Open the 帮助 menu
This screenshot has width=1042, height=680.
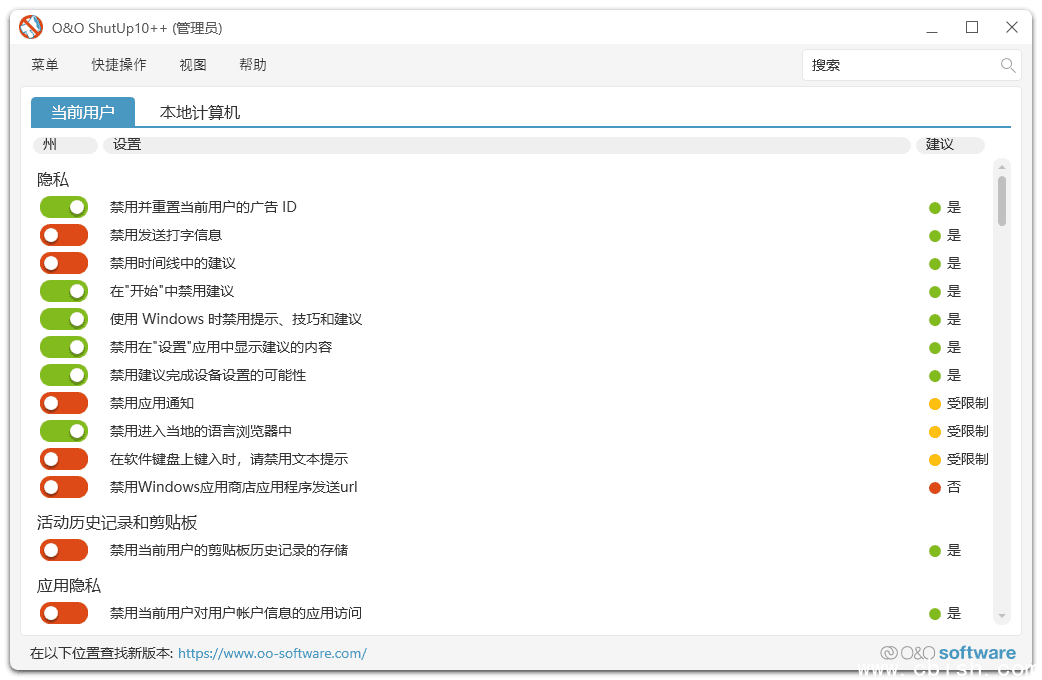click(252, 64)
